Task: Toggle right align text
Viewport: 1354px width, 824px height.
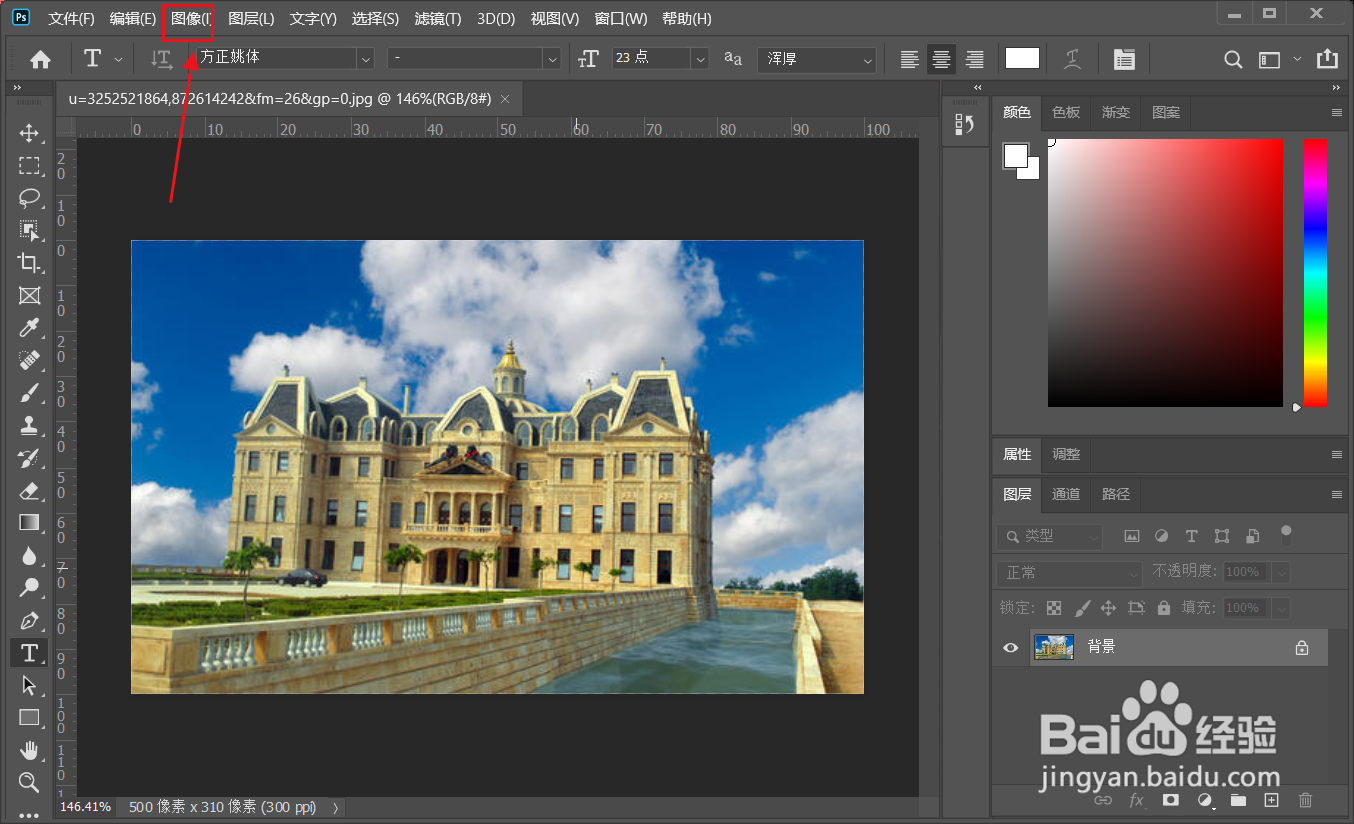Action: [974, 59]
